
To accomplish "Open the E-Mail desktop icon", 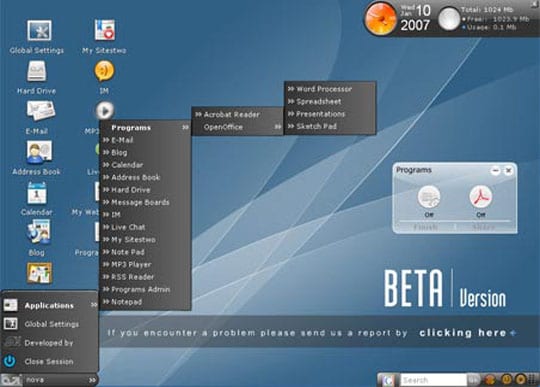I will (x=41, y=110).
